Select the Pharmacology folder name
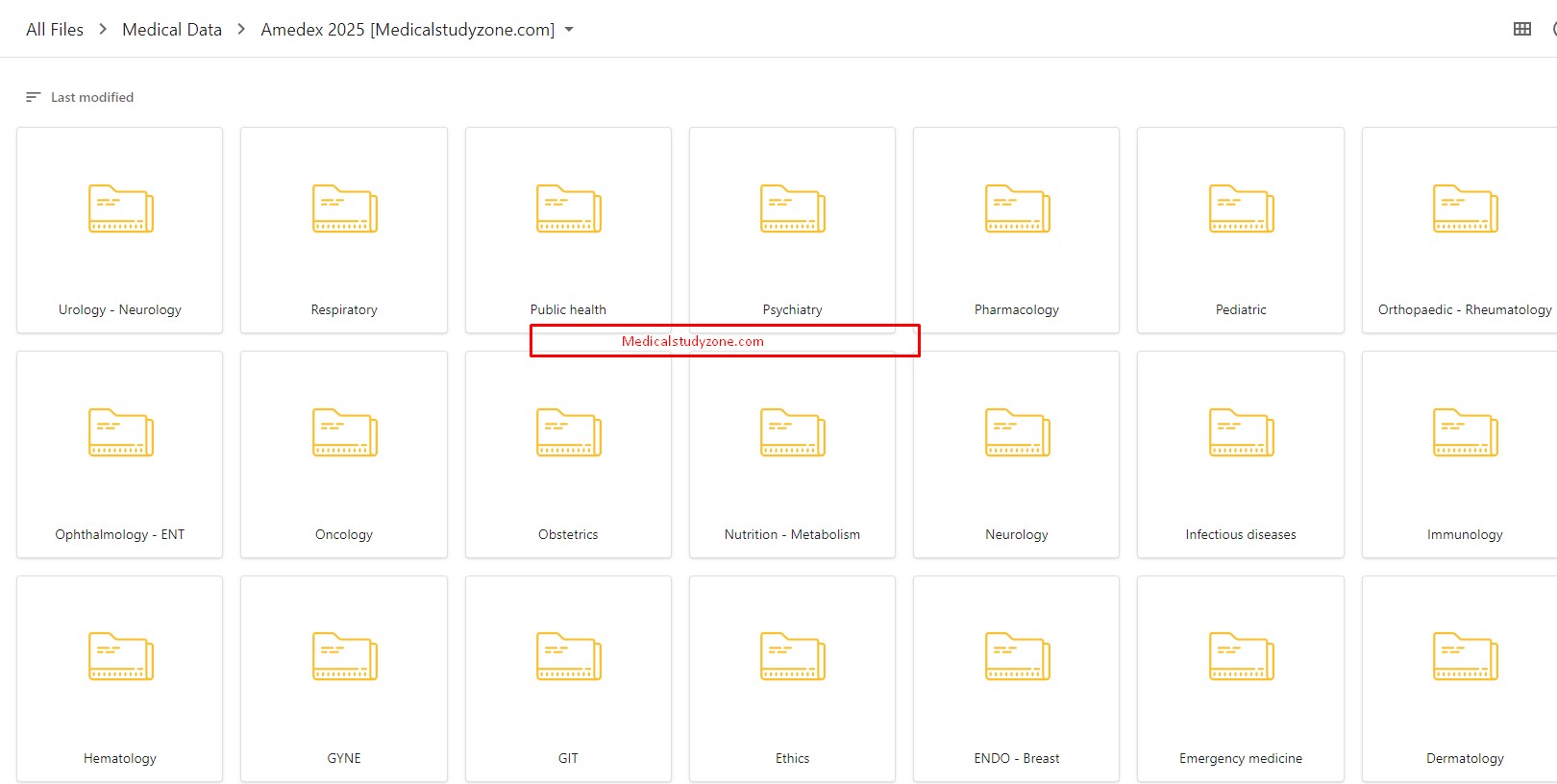The image size is (1557, 784). (1017, 309)
